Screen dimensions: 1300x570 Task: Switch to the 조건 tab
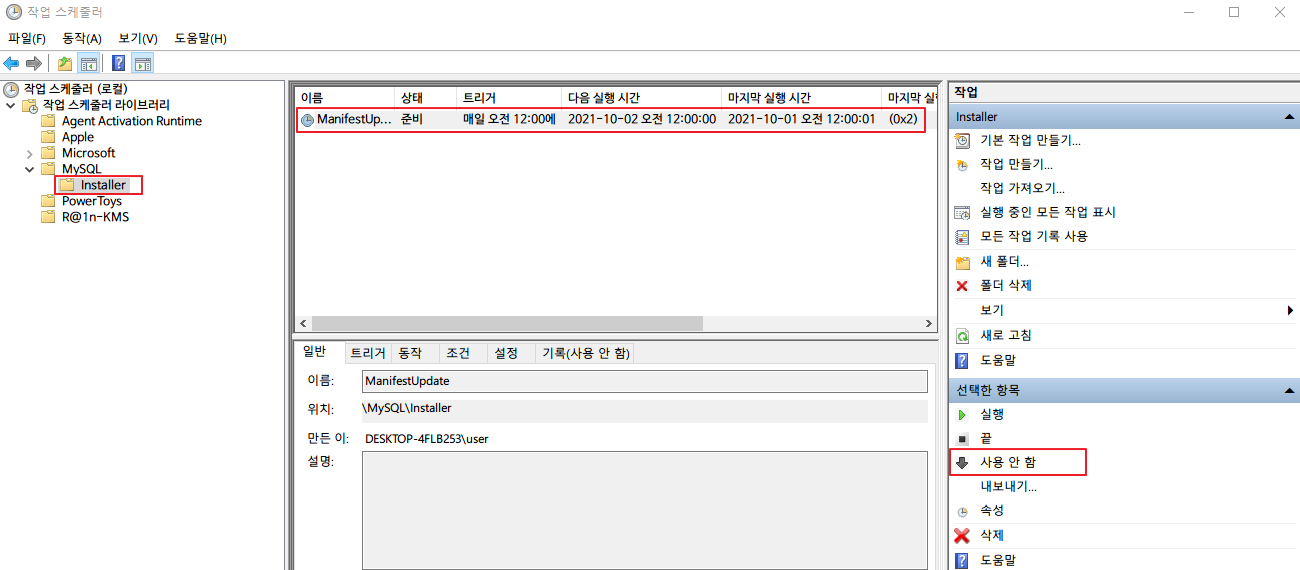pos(458,353)
